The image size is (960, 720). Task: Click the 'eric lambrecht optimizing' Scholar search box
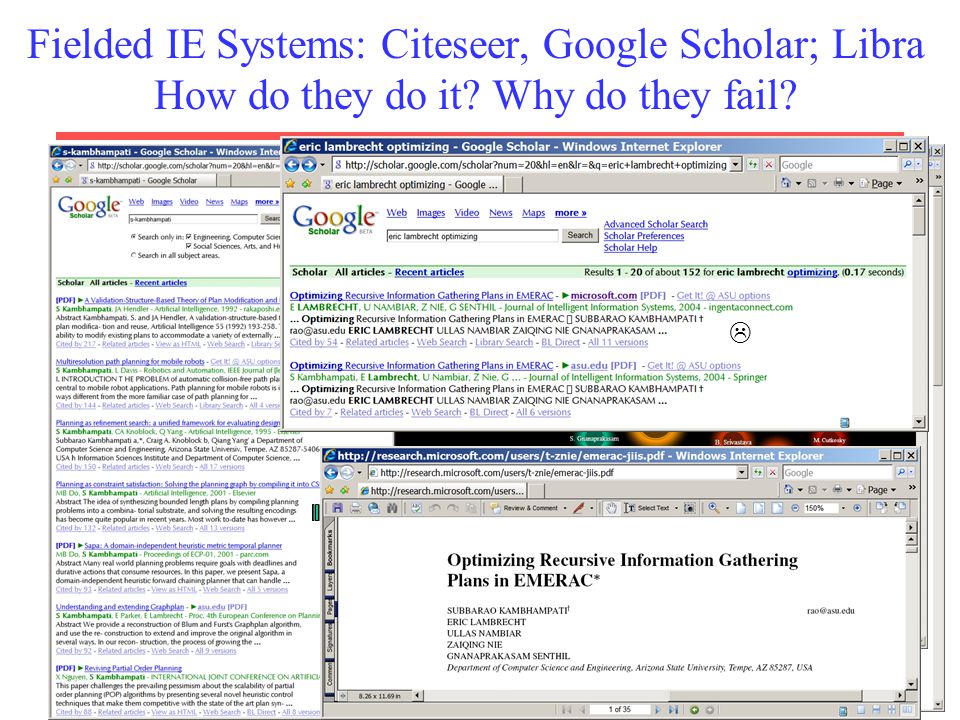[472, 236]
